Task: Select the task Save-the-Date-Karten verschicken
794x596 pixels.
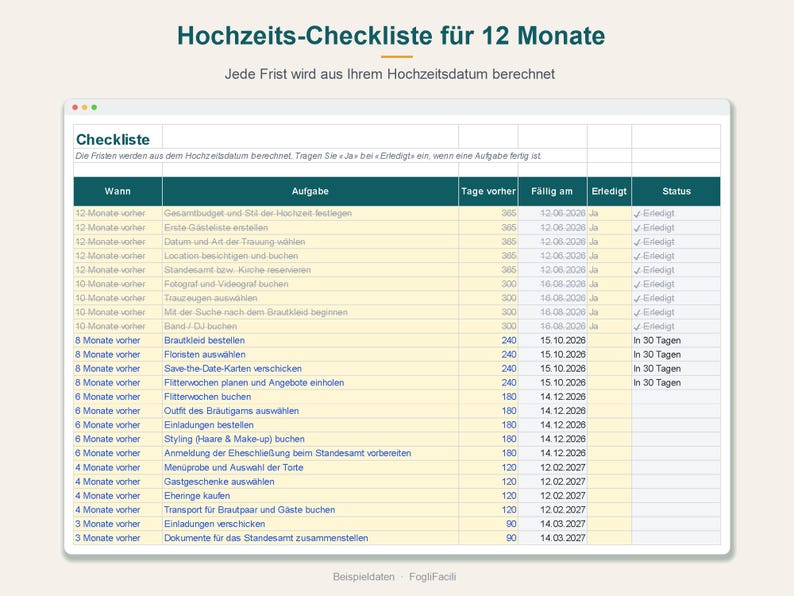Action: point(310,369)
